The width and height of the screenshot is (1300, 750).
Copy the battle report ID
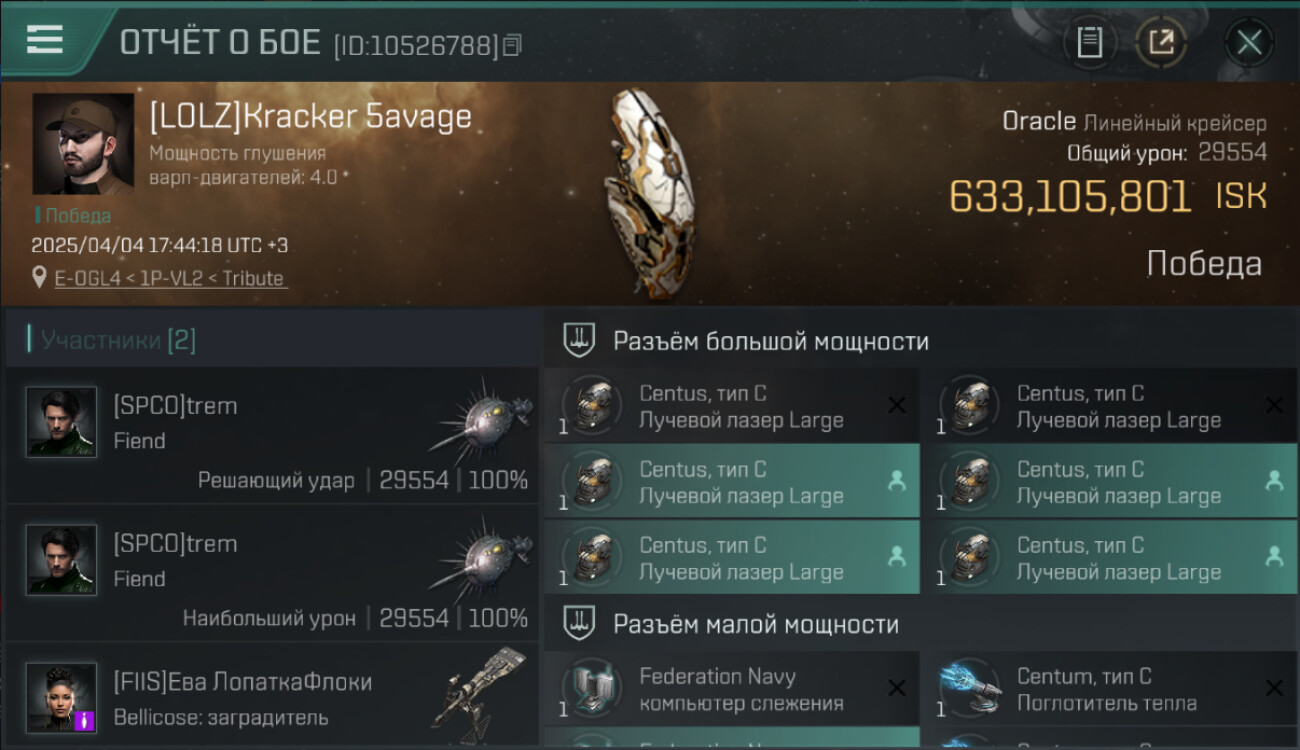point(512,45)
